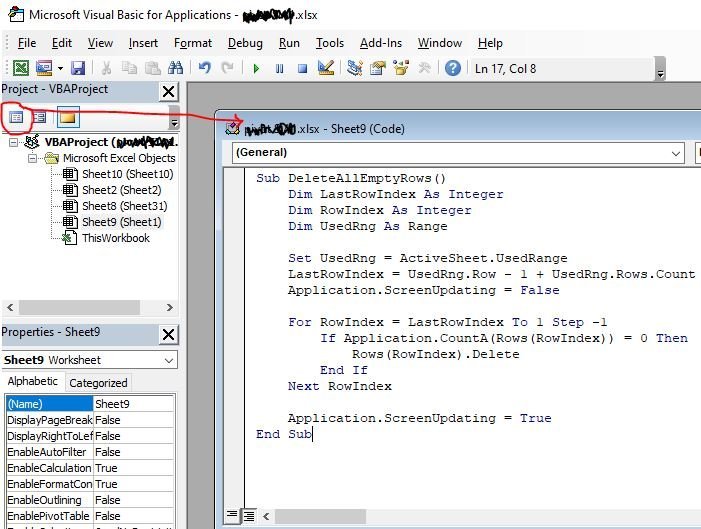The height and width of the screenshot is (529, 701).
Task: Click the View Object icon in Project panel
Action: coord(40,118)
